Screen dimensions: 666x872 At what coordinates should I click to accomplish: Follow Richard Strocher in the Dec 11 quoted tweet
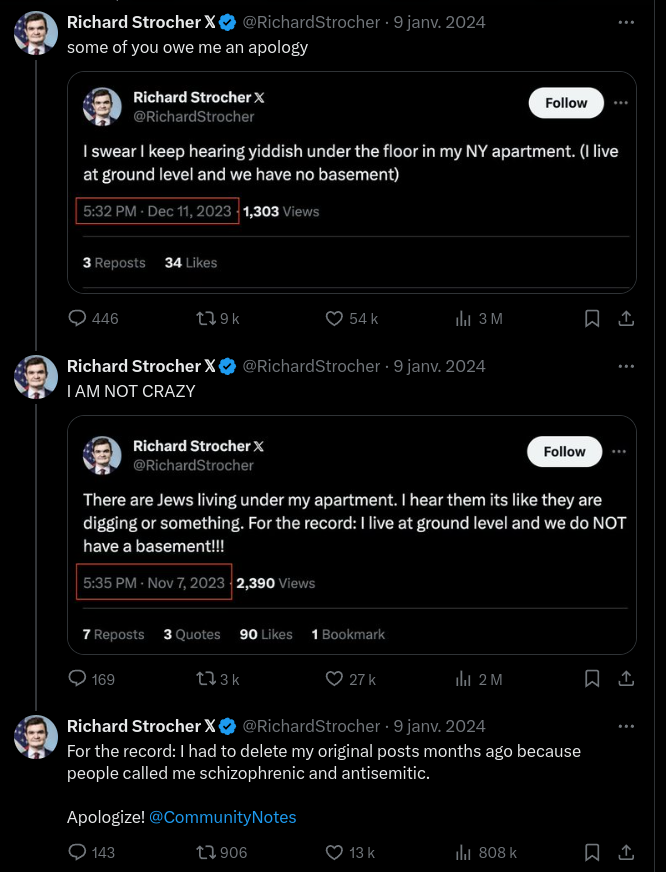[566, 103]
